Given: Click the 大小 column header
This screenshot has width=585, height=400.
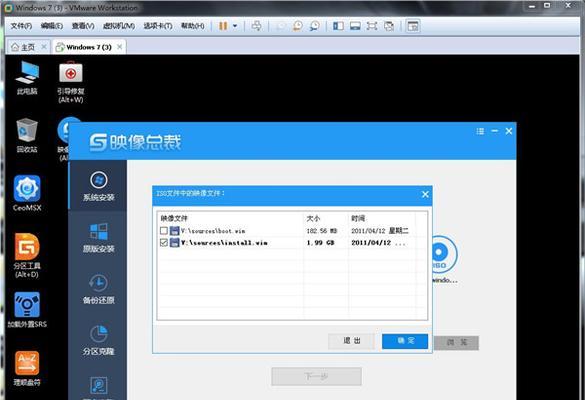Looking at the screenshot, I should click(x=326, y=218).
